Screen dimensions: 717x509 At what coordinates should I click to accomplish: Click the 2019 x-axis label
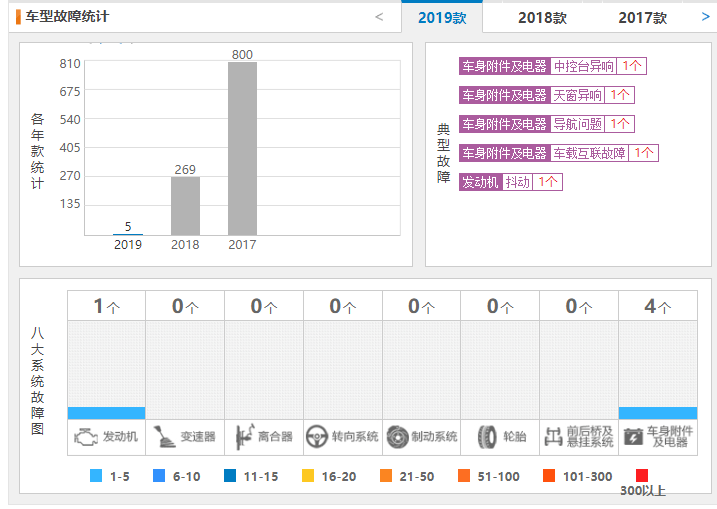[x=128, y=245]
